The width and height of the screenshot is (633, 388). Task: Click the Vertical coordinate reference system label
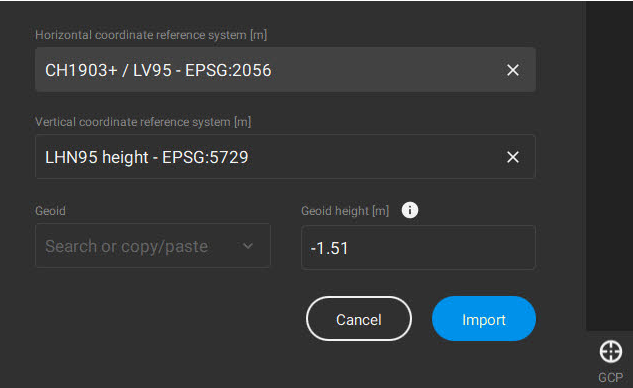click(143, 122)
